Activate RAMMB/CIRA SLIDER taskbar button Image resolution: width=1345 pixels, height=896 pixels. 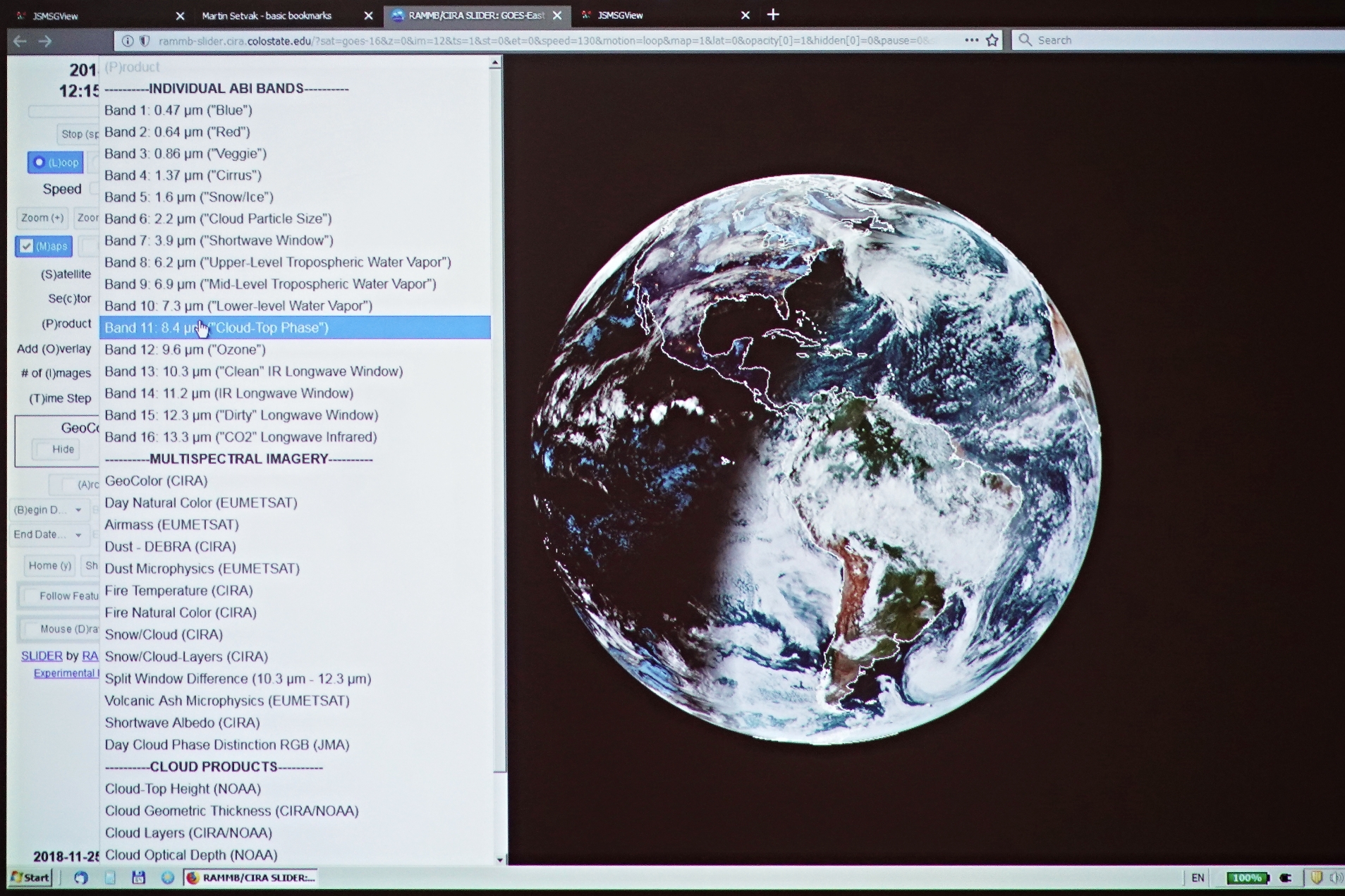click(x=250, y=877)
